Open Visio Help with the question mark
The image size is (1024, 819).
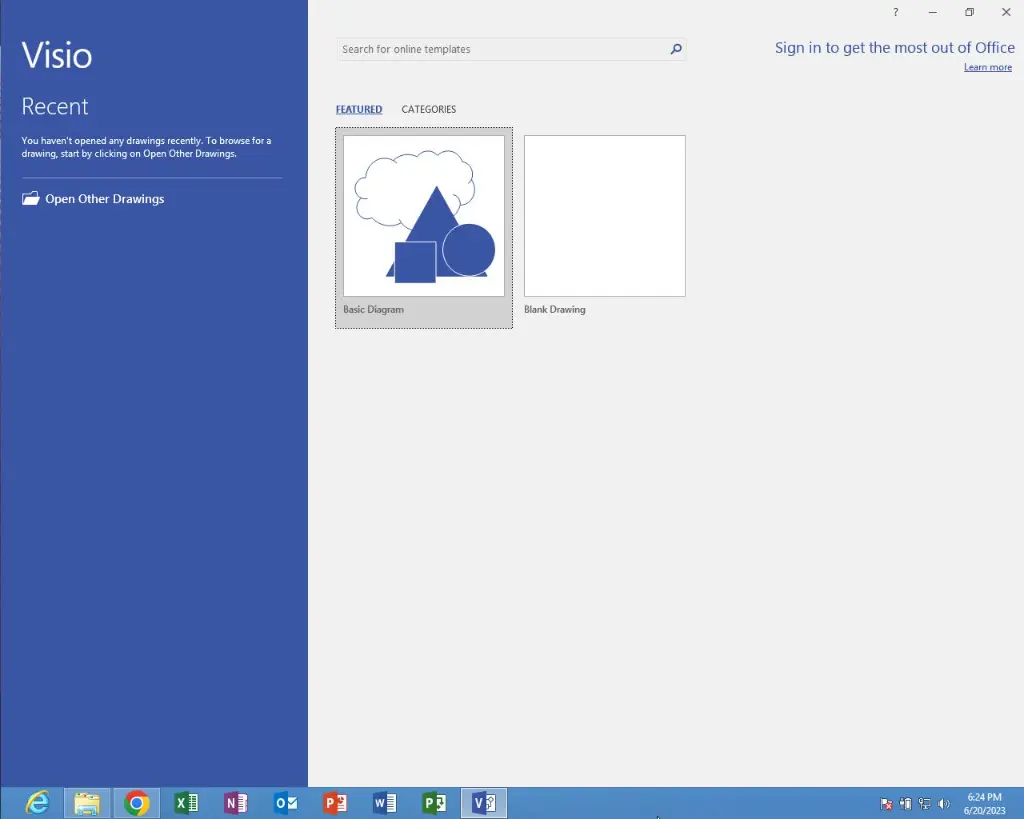895,13
